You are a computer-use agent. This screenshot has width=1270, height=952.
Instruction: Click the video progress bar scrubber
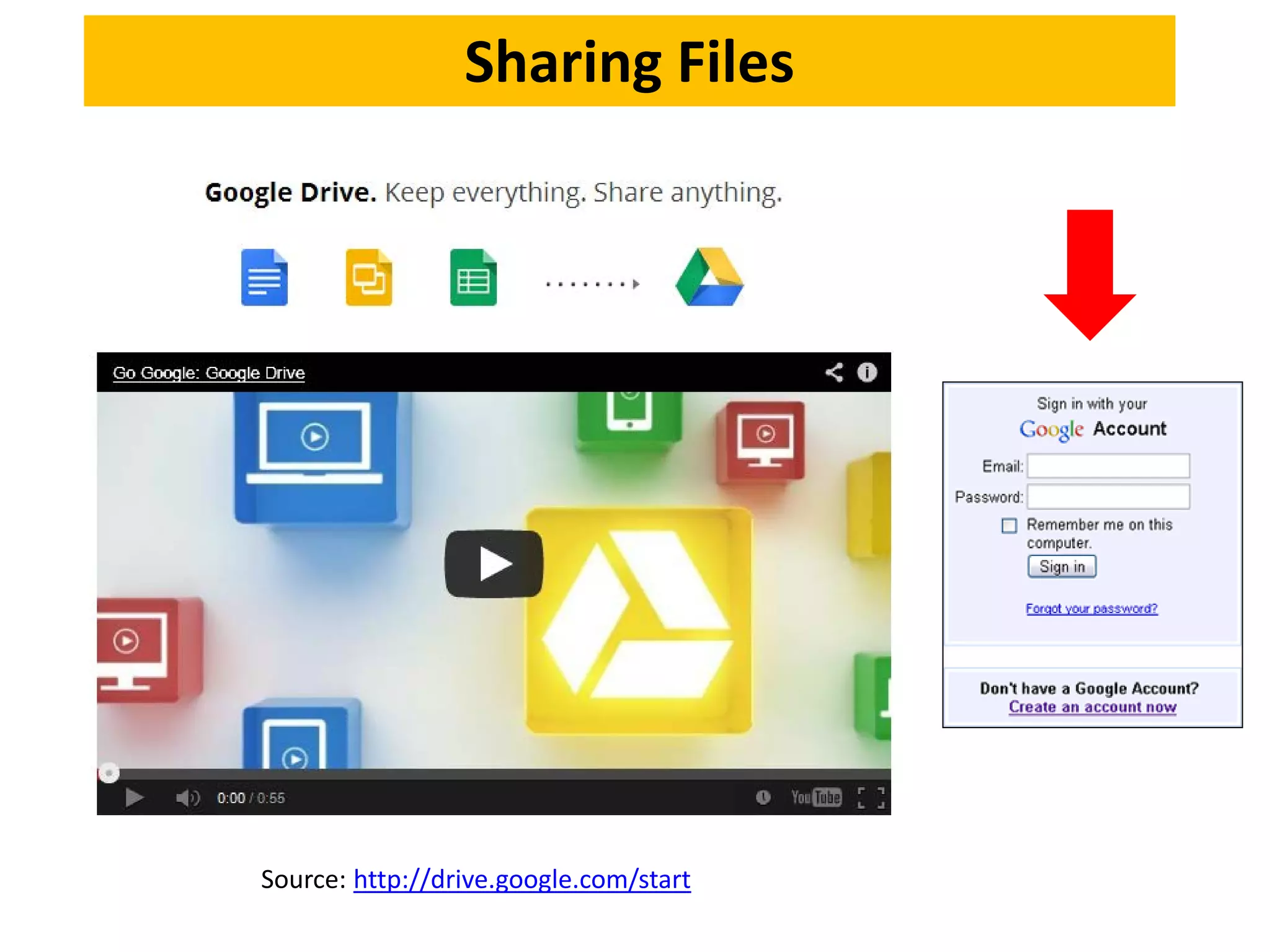pyautogui.click(x=109, y=773)
